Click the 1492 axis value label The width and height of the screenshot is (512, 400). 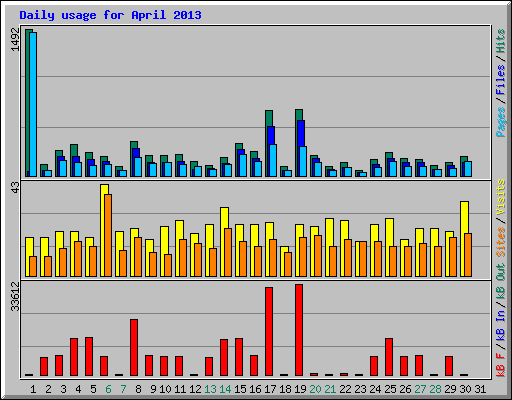[x=15, y=40]
